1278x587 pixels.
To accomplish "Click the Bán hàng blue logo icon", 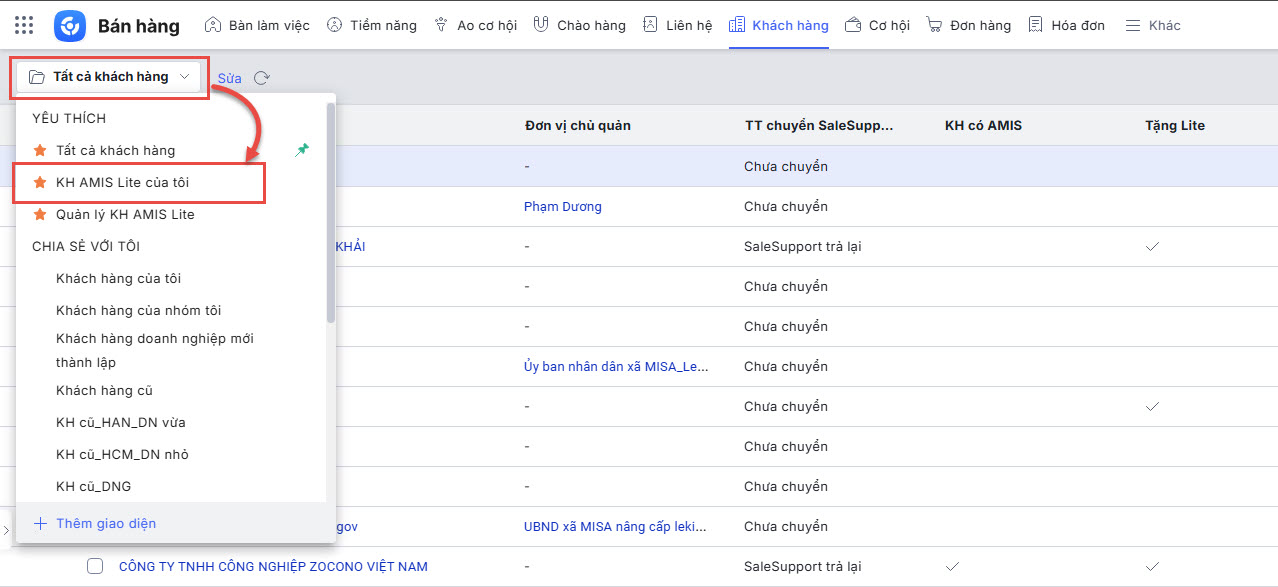I will pos(70,25).
